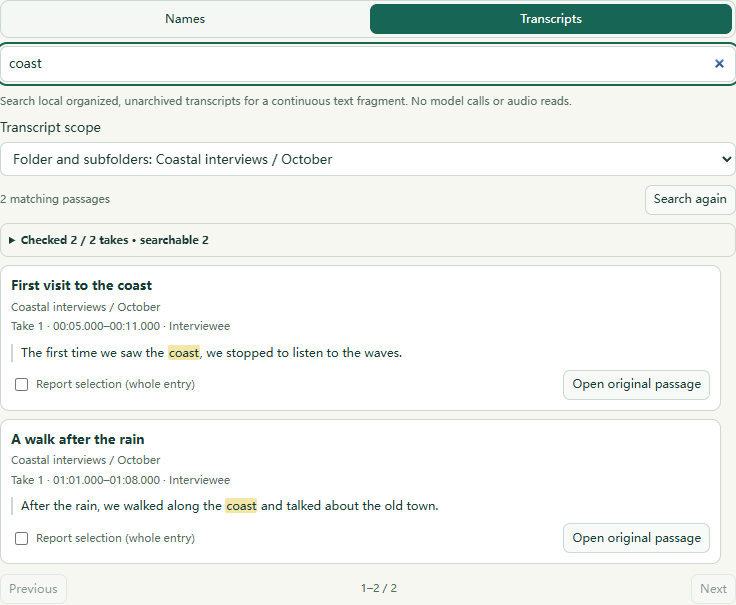The image size is (736, 605).
Task: Click folder path under 'First visit to the coast'
Action: click(86, 307)
